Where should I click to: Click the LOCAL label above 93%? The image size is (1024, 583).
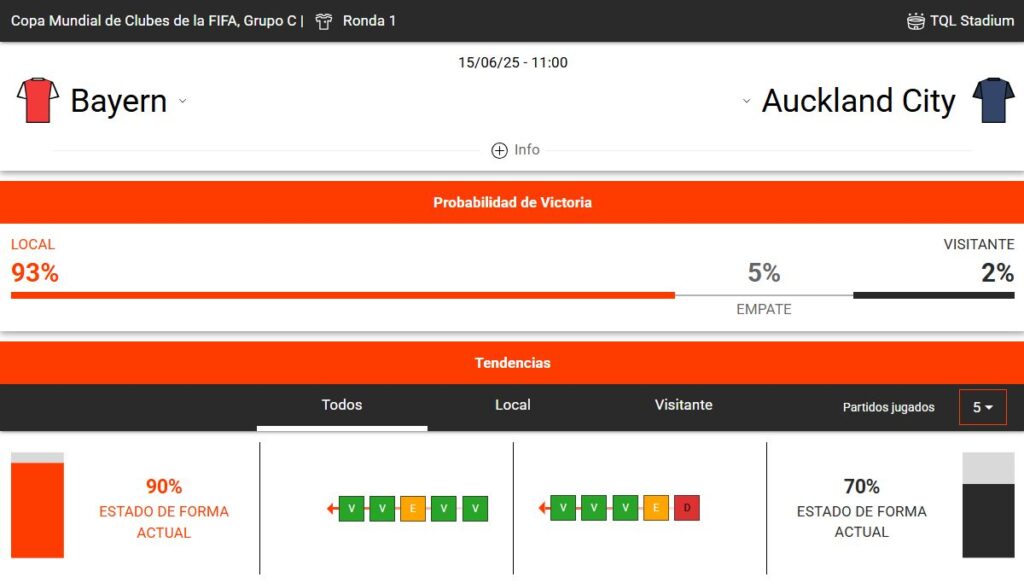tap(33, 245)
